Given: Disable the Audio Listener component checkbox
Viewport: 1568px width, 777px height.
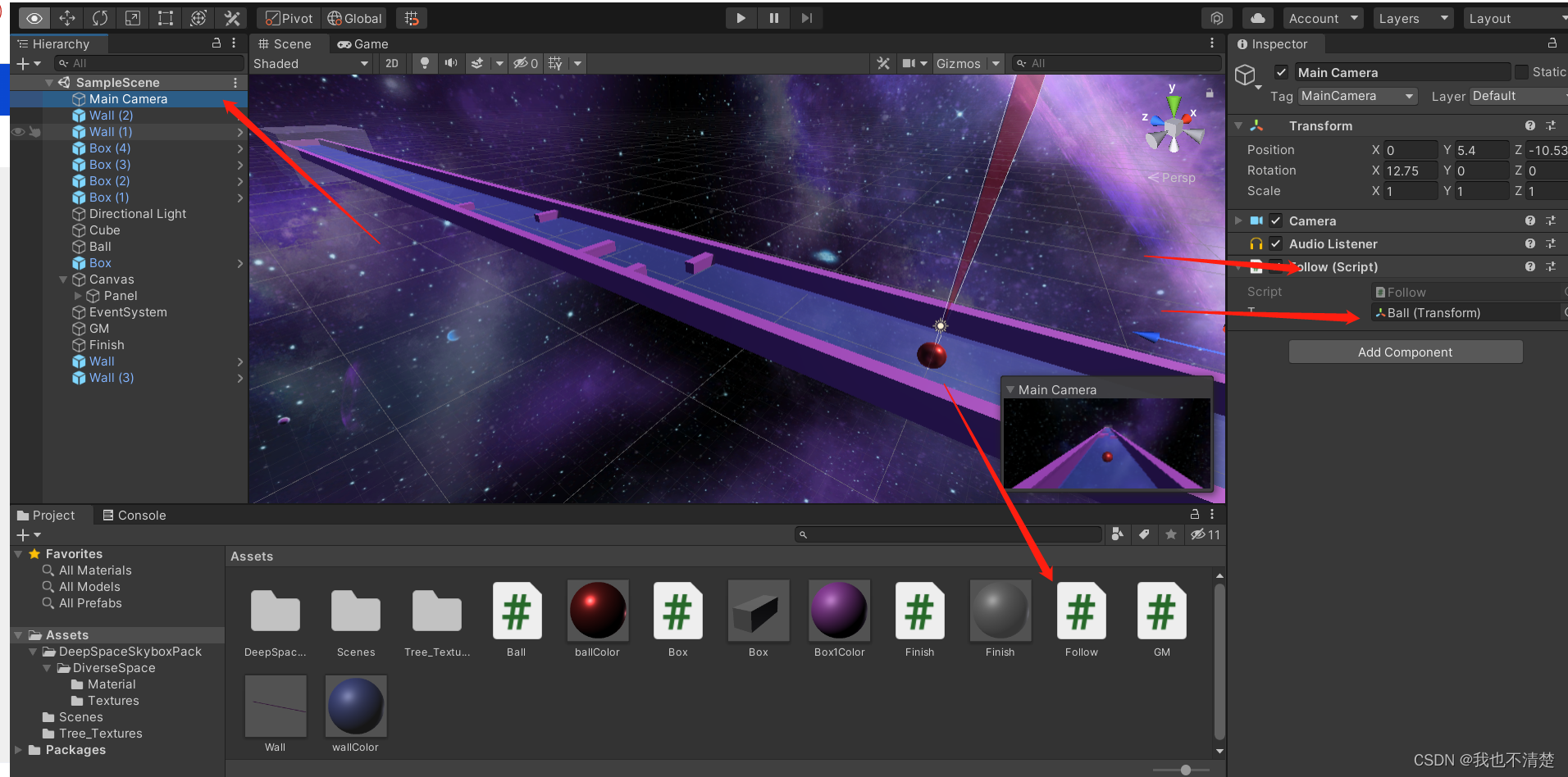Looking at the screenshot, I should point(1275,243).
